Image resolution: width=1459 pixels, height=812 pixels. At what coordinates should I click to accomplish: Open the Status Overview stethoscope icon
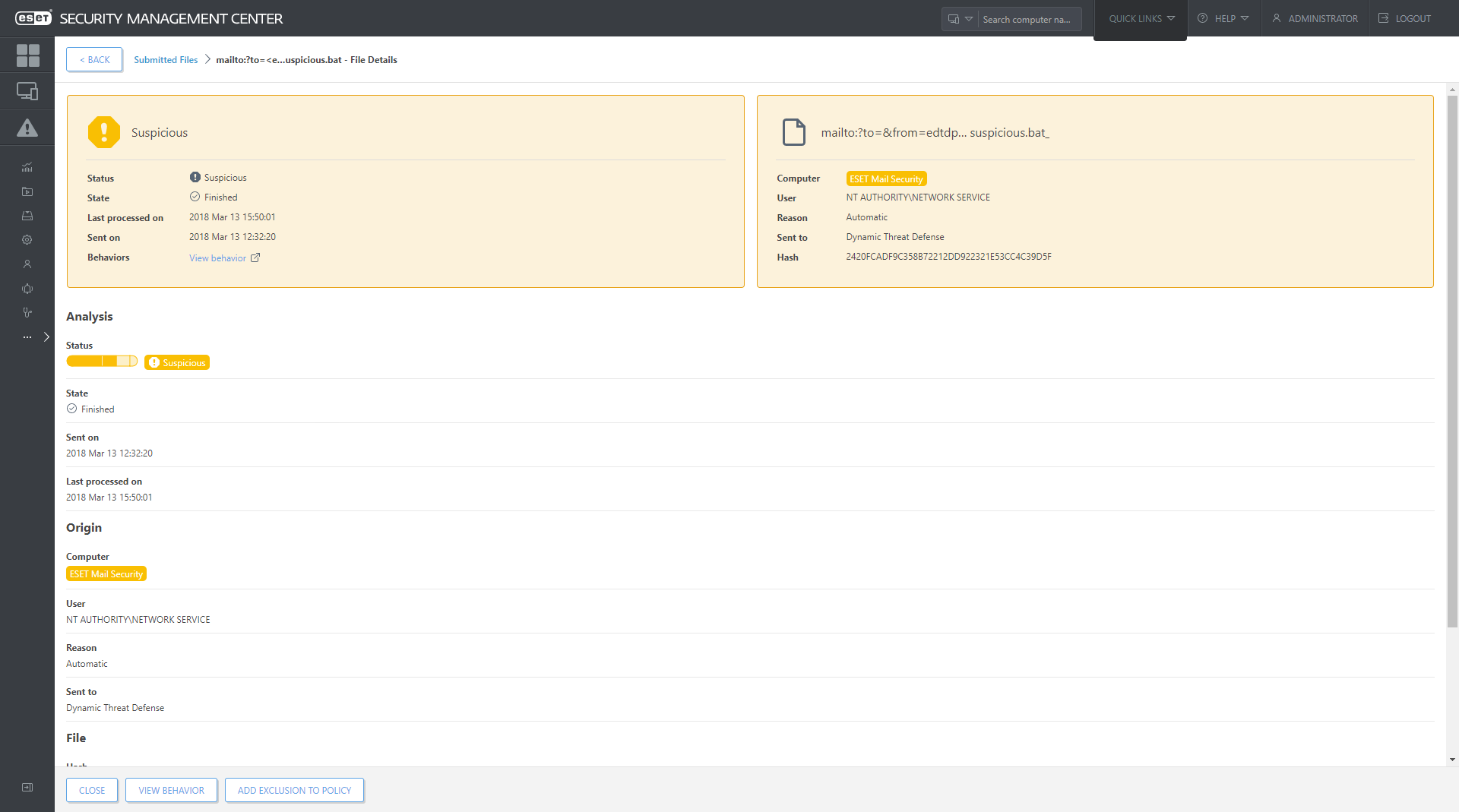point(27,313)
